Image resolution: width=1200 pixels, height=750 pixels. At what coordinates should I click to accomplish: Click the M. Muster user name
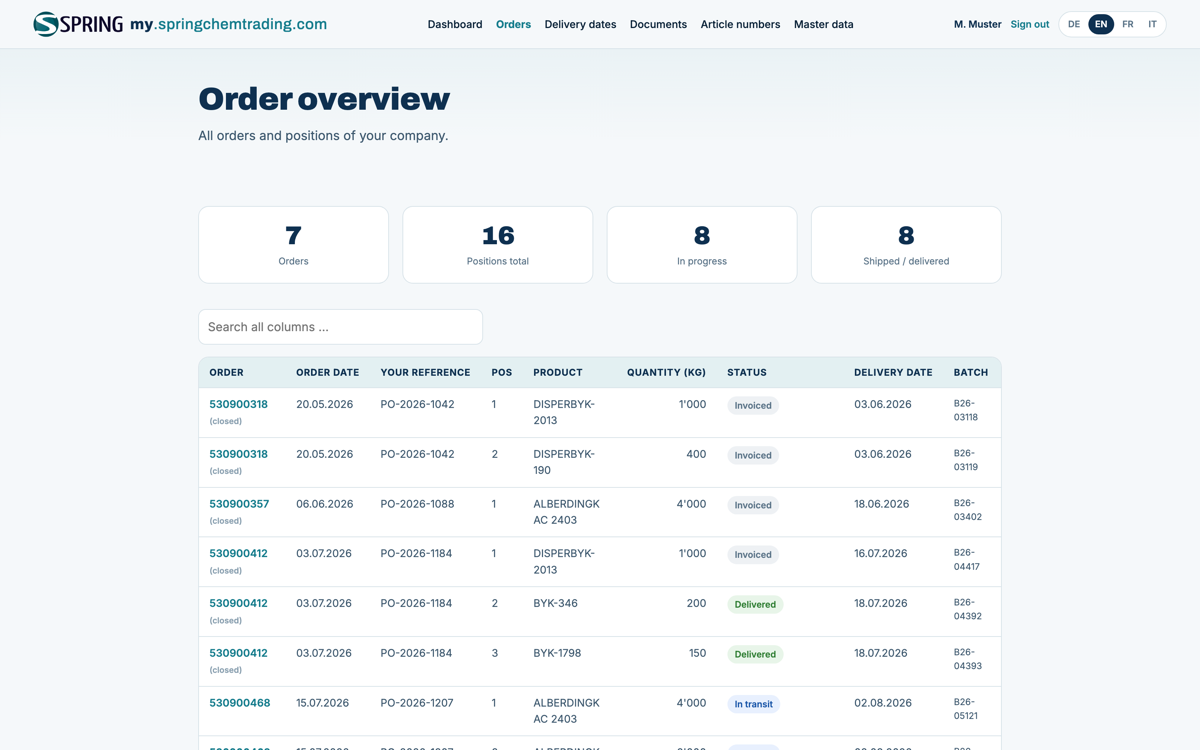[977, 24]
